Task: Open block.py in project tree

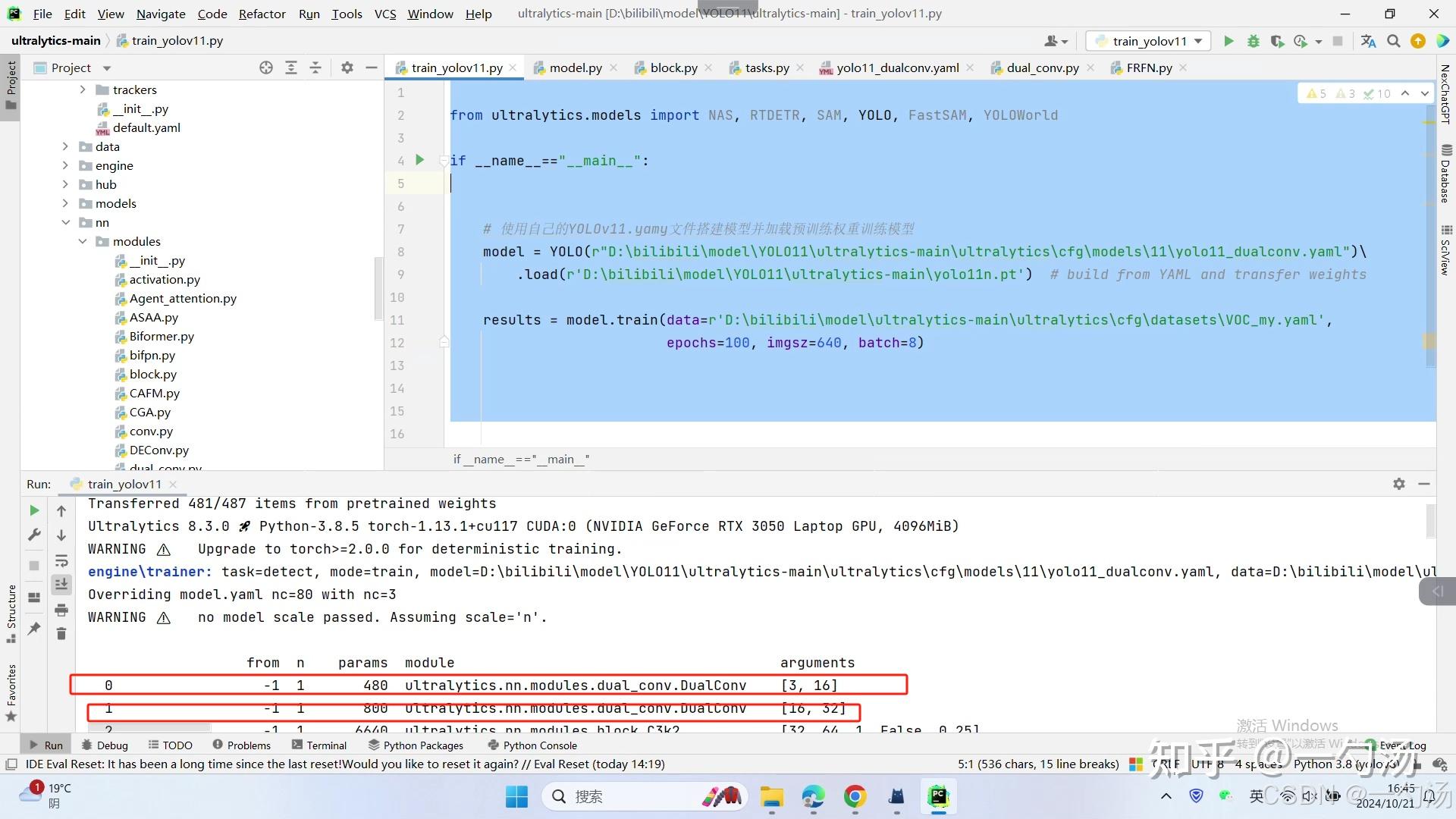Action: [152, 374]
